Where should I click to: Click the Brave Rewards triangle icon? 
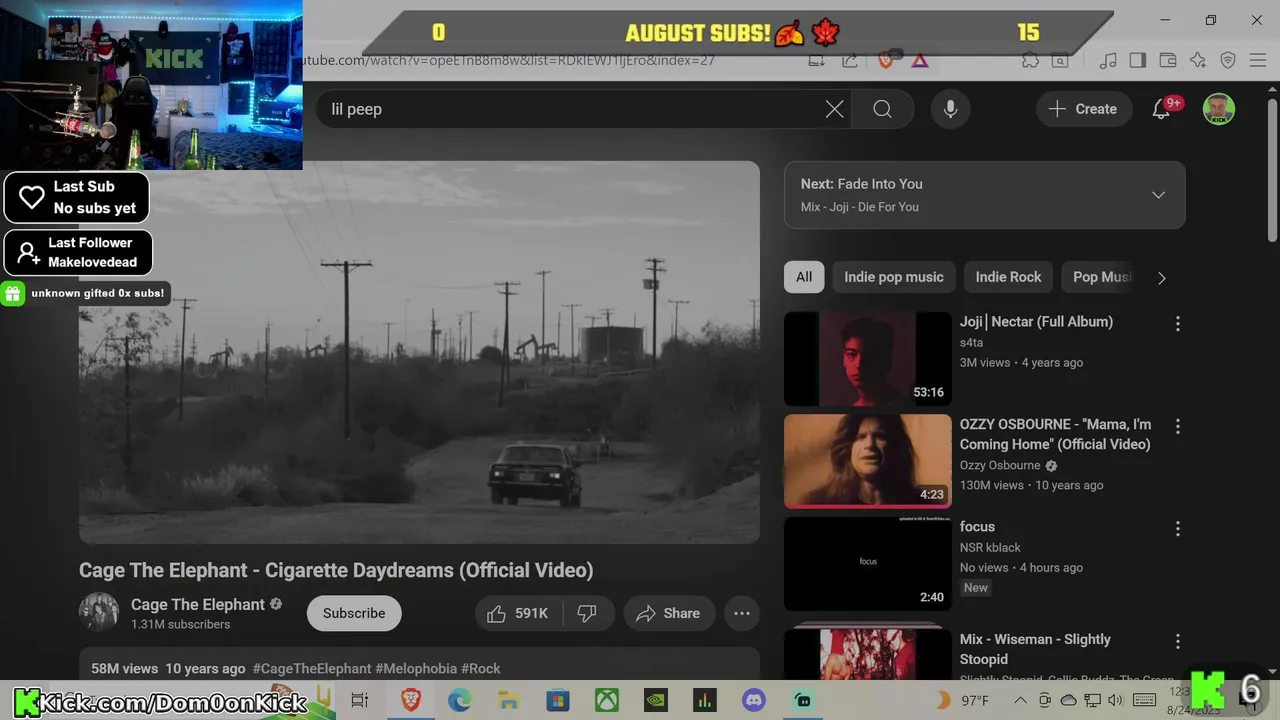[920, 61]
